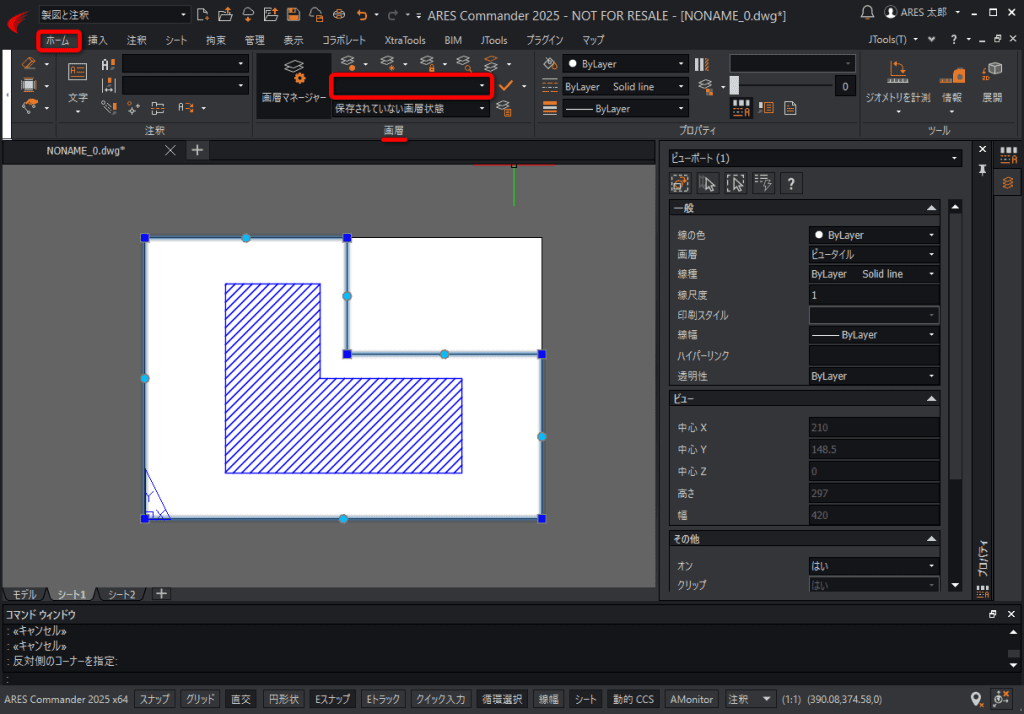Open the 画層マネージャー layer manager
The image size is (1024, 714).
click(x=294, y=85)
